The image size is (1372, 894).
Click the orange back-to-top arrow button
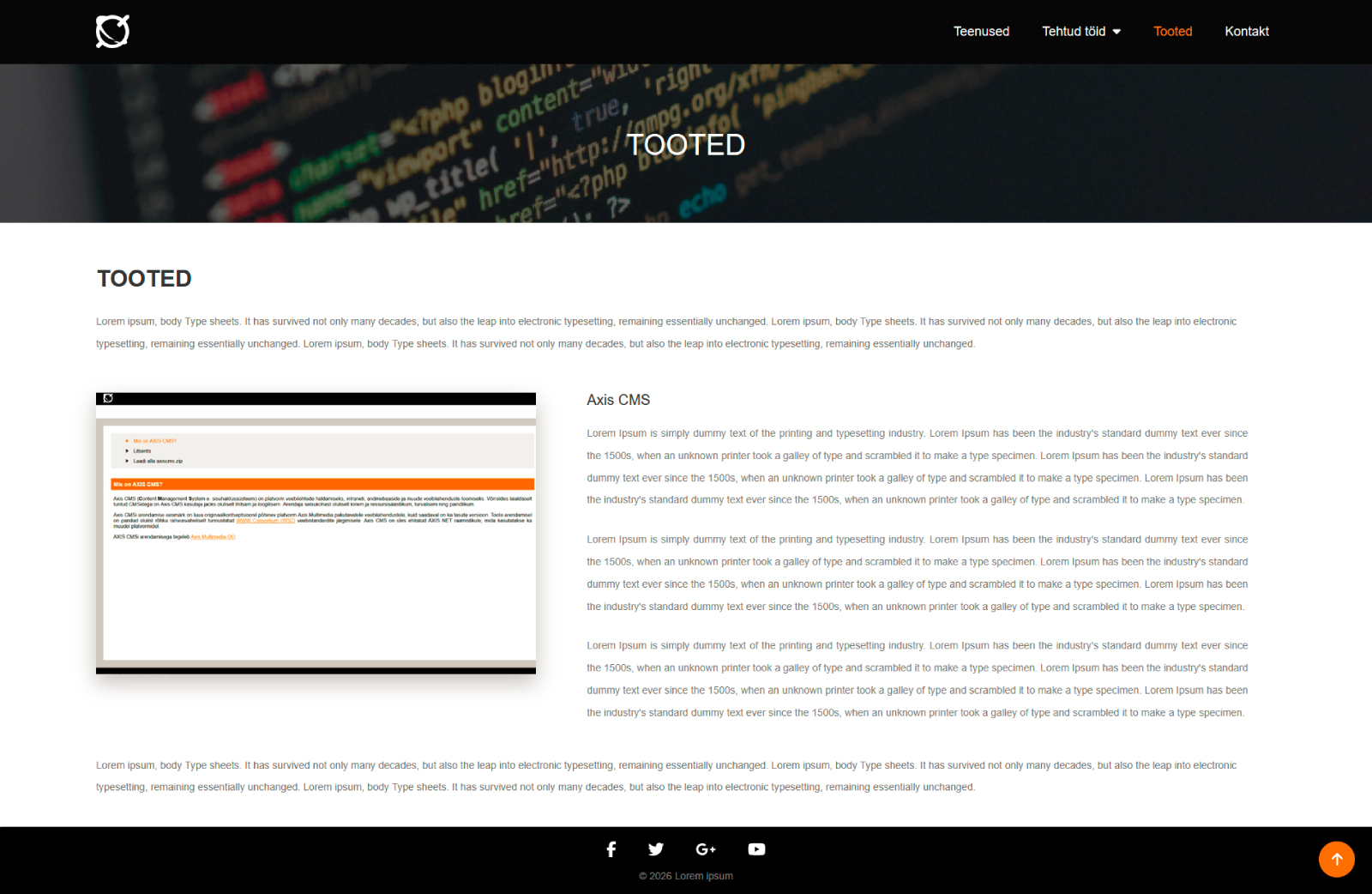click(1337, 860)
